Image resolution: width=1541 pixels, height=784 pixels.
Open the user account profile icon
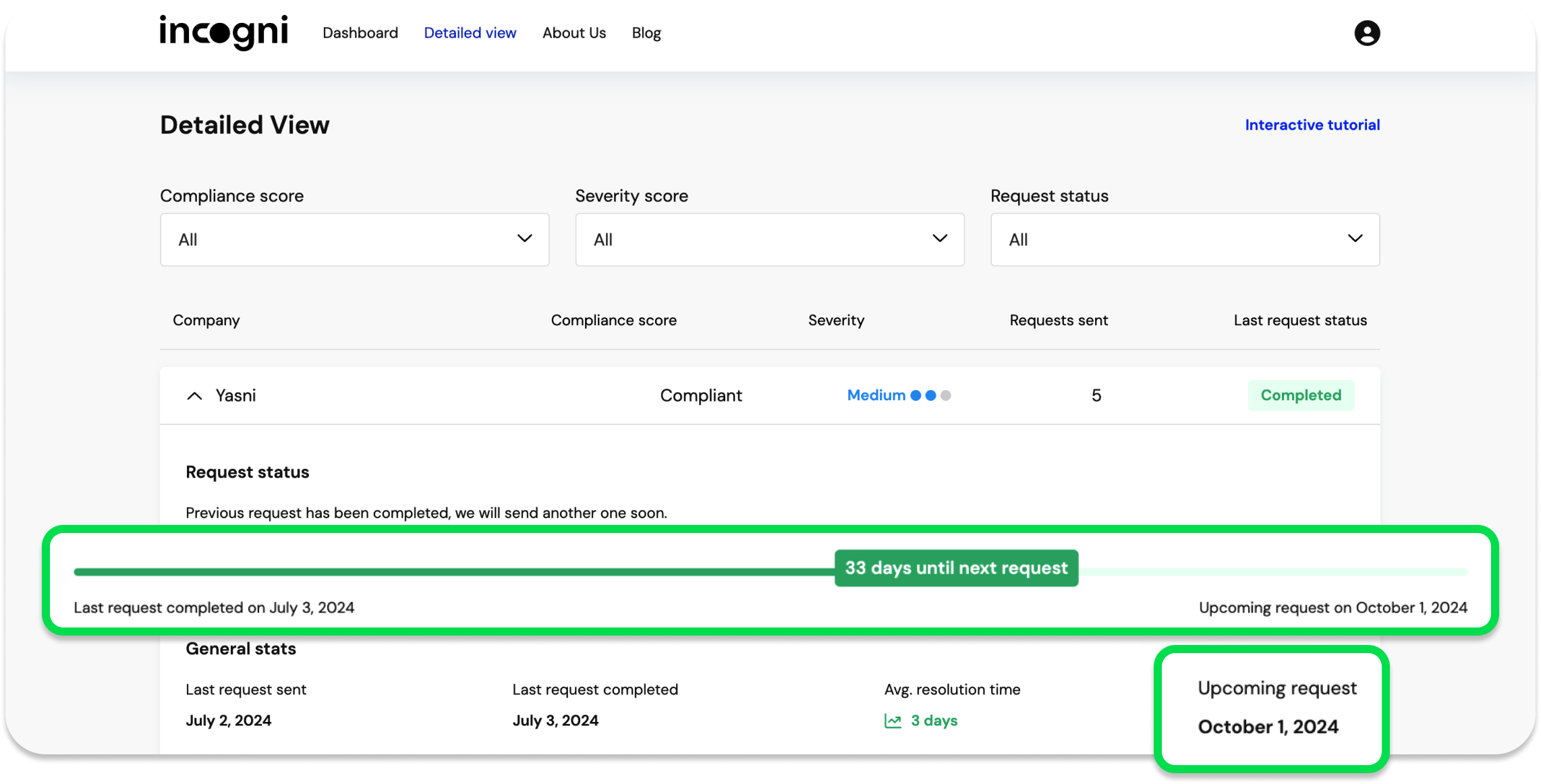click(x=1367, y=33)
